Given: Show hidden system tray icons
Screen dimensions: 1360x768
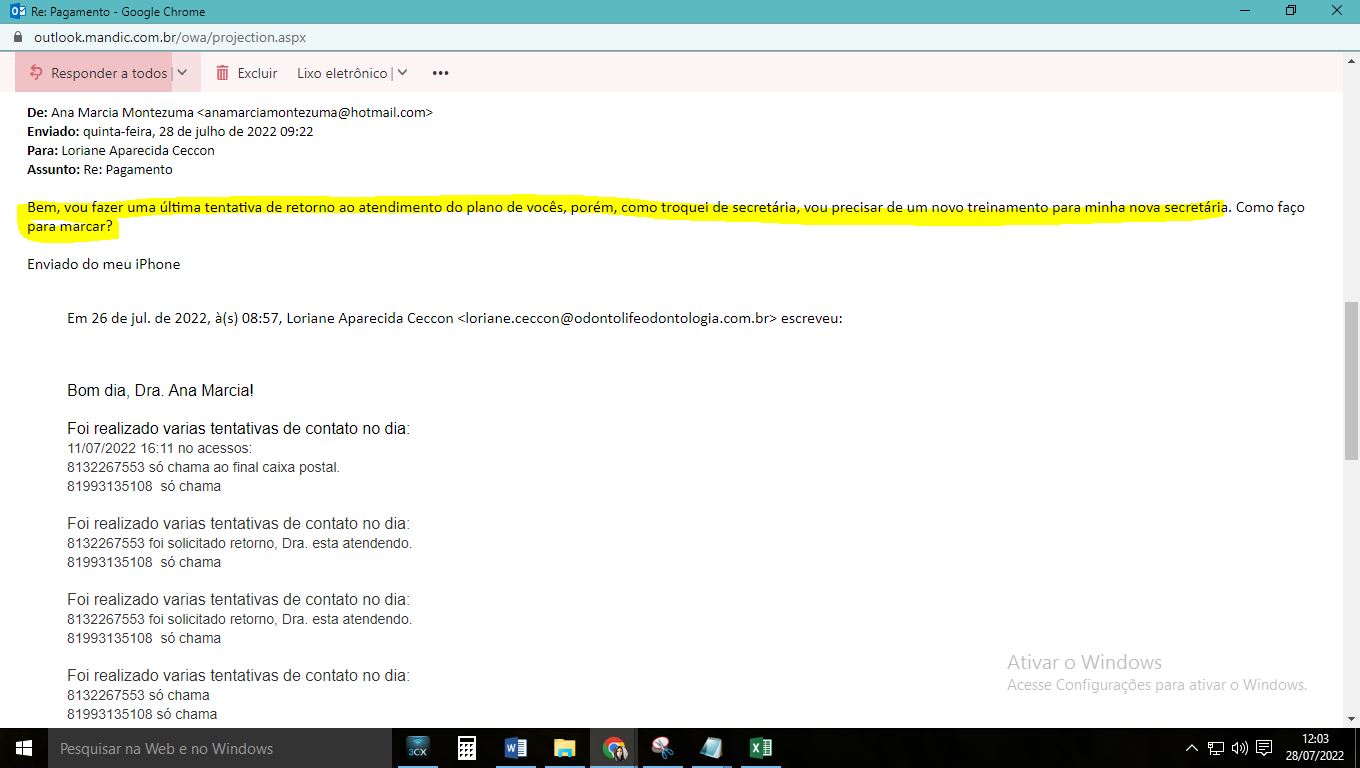Looking at the screenshot, I should (x=1191, y=748).
